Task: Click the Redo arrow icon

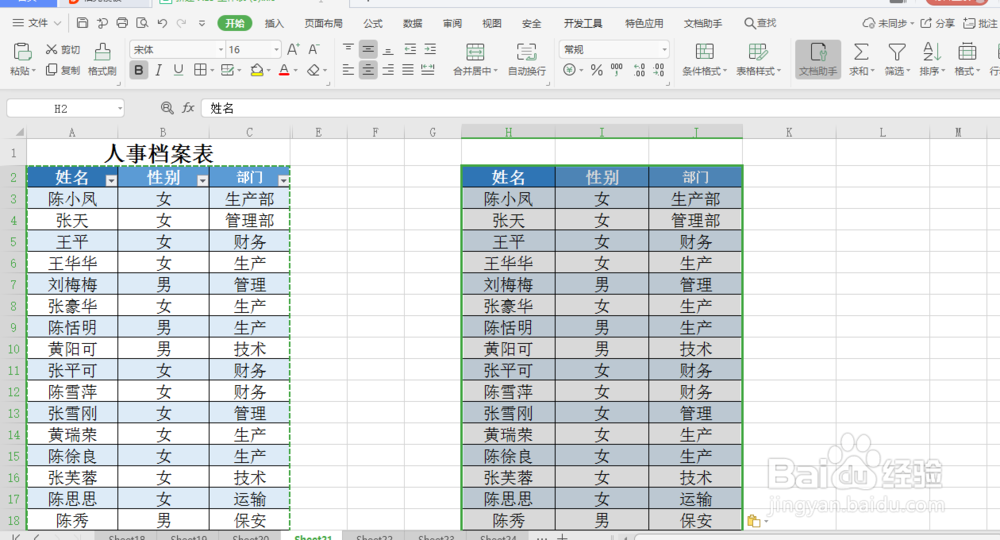Action: pyautogui.click(x=182, y=23)
